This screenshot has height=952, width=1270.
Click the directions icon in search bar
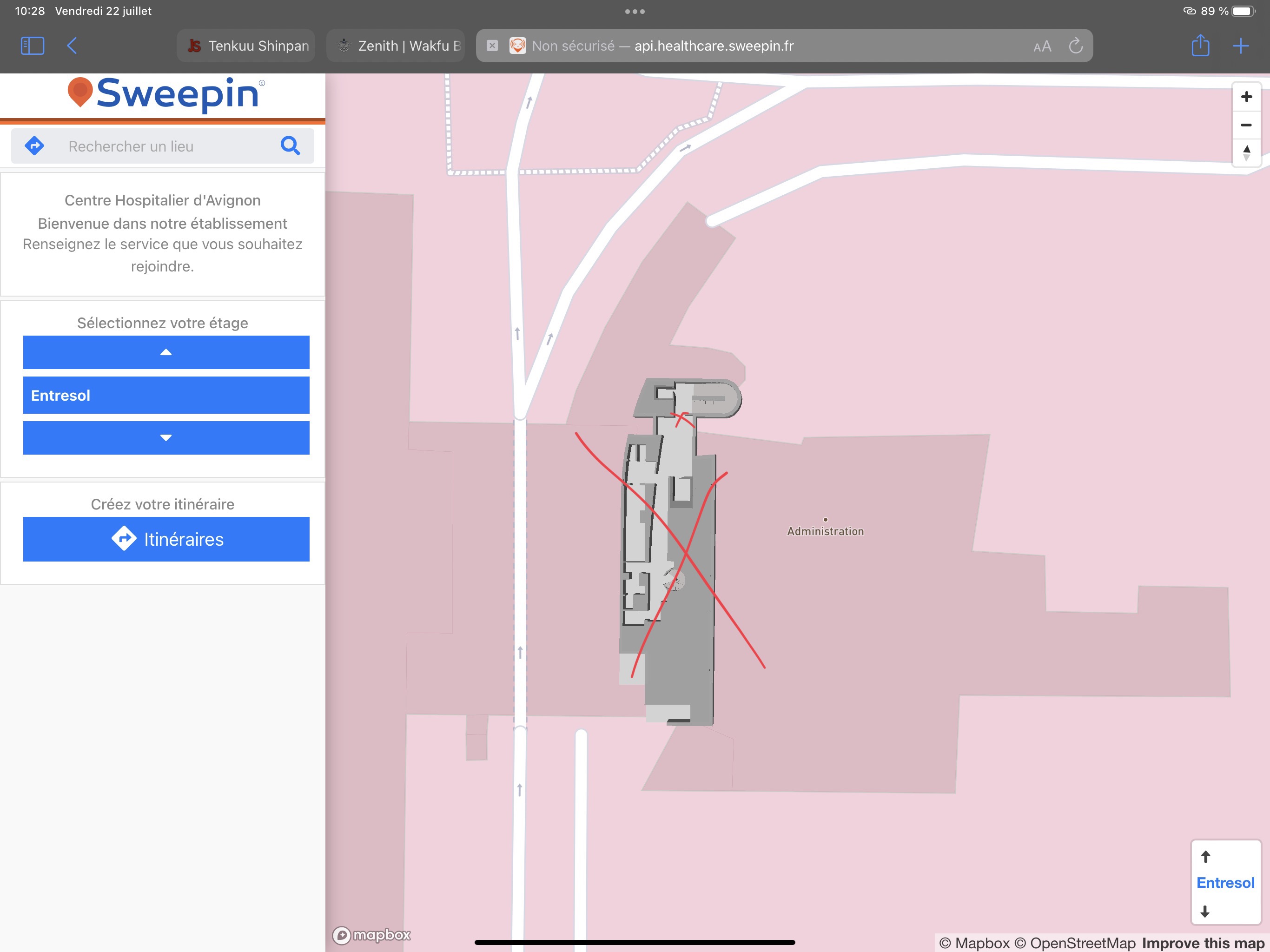coord(34,146)
